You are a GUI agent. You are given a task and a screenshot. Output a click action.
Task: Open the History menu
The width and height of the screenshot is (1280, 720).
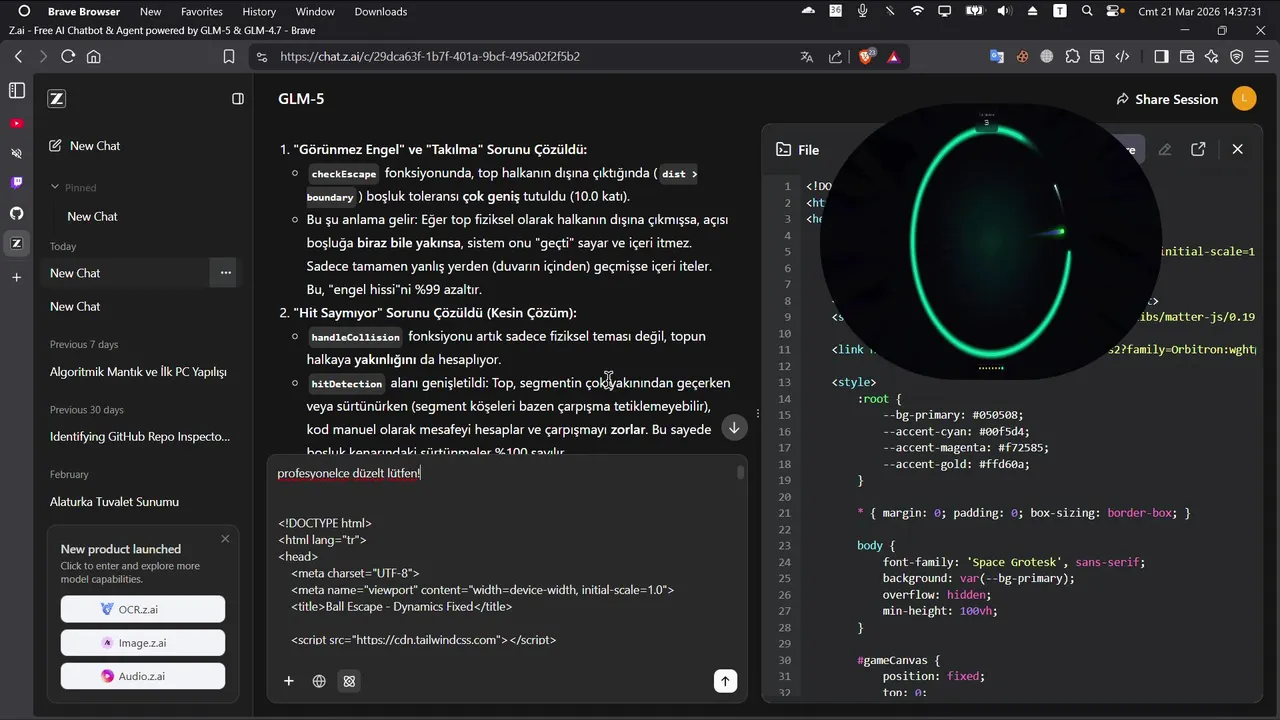pyautogui.click(x=259, y=12)
